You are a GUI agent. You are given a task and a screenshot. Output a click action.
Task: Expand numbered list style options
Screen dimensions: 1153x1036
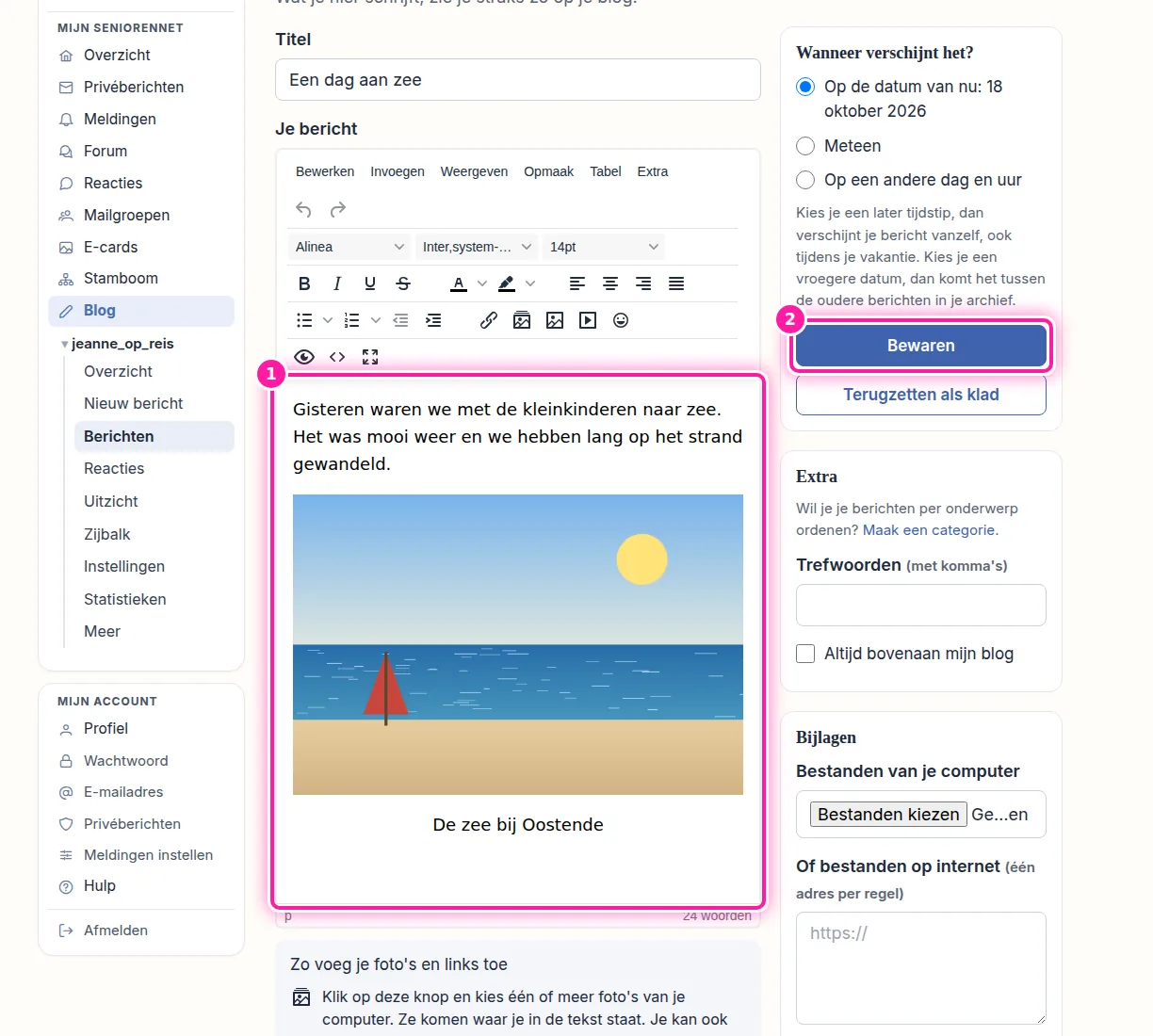coord(376,320)
